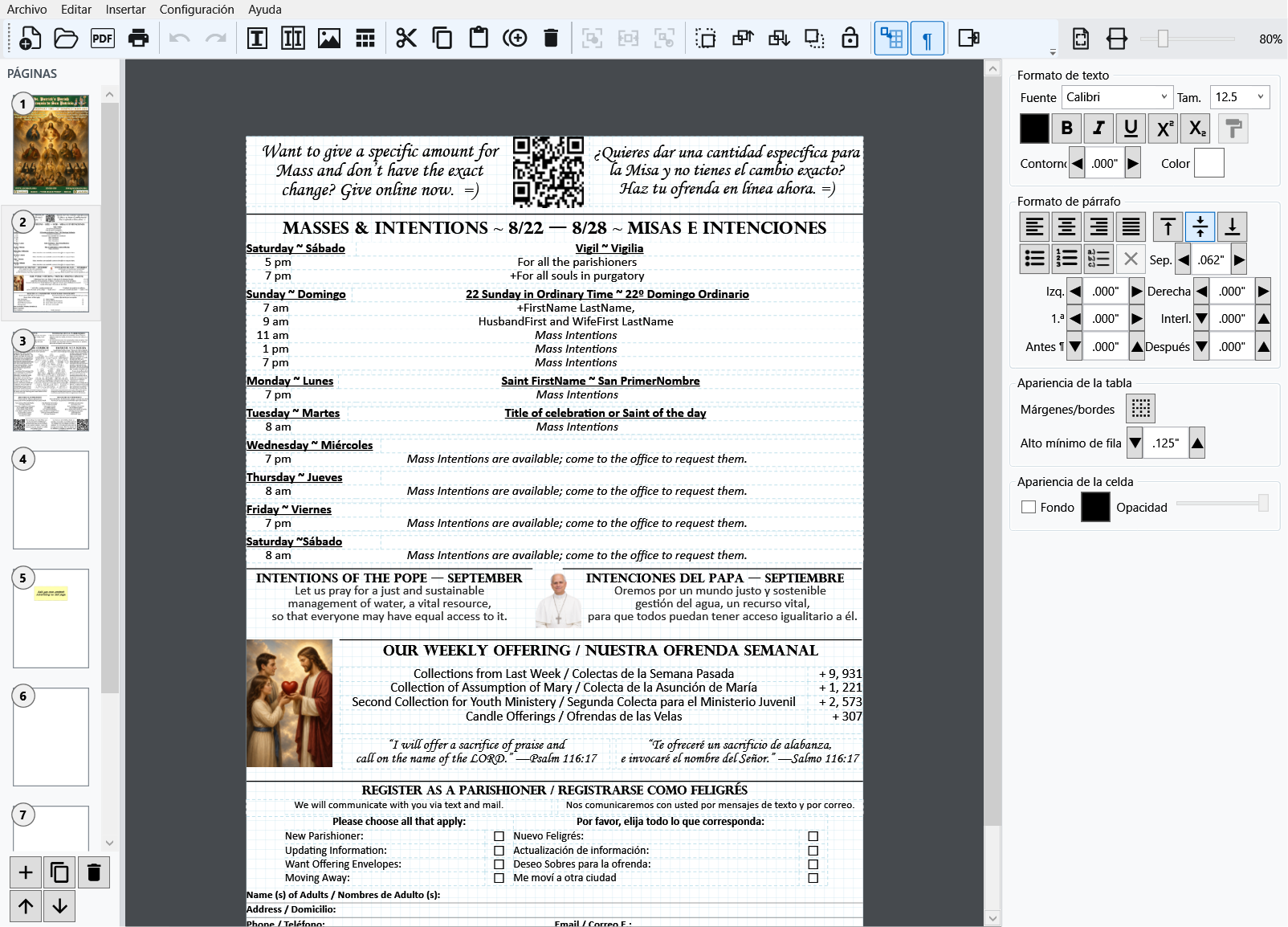The width and height of the screenshot is (1288, 927).
Task: Expand the toolbar overflow arrow
Action: pos(1053,52)
